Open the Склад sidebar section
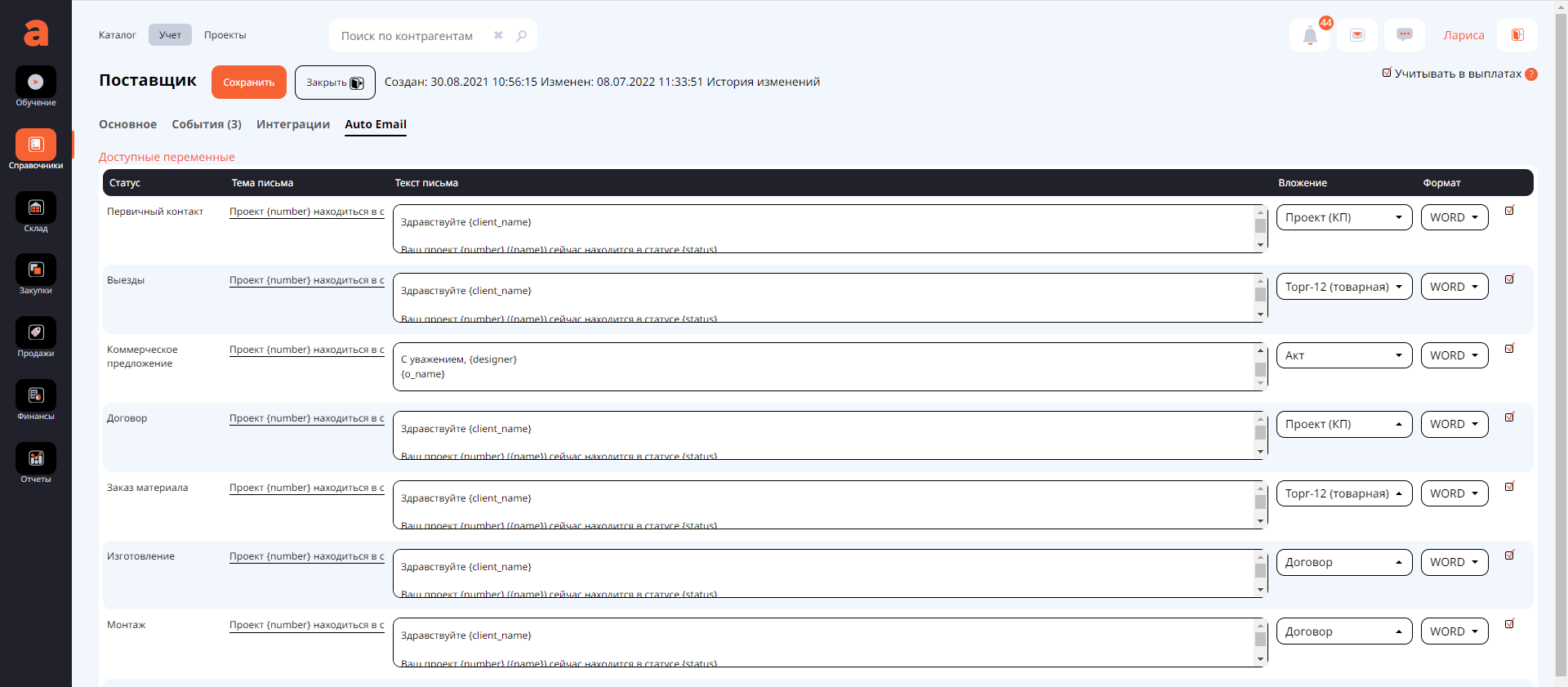The image size is (1568, 687). (36, 212)
